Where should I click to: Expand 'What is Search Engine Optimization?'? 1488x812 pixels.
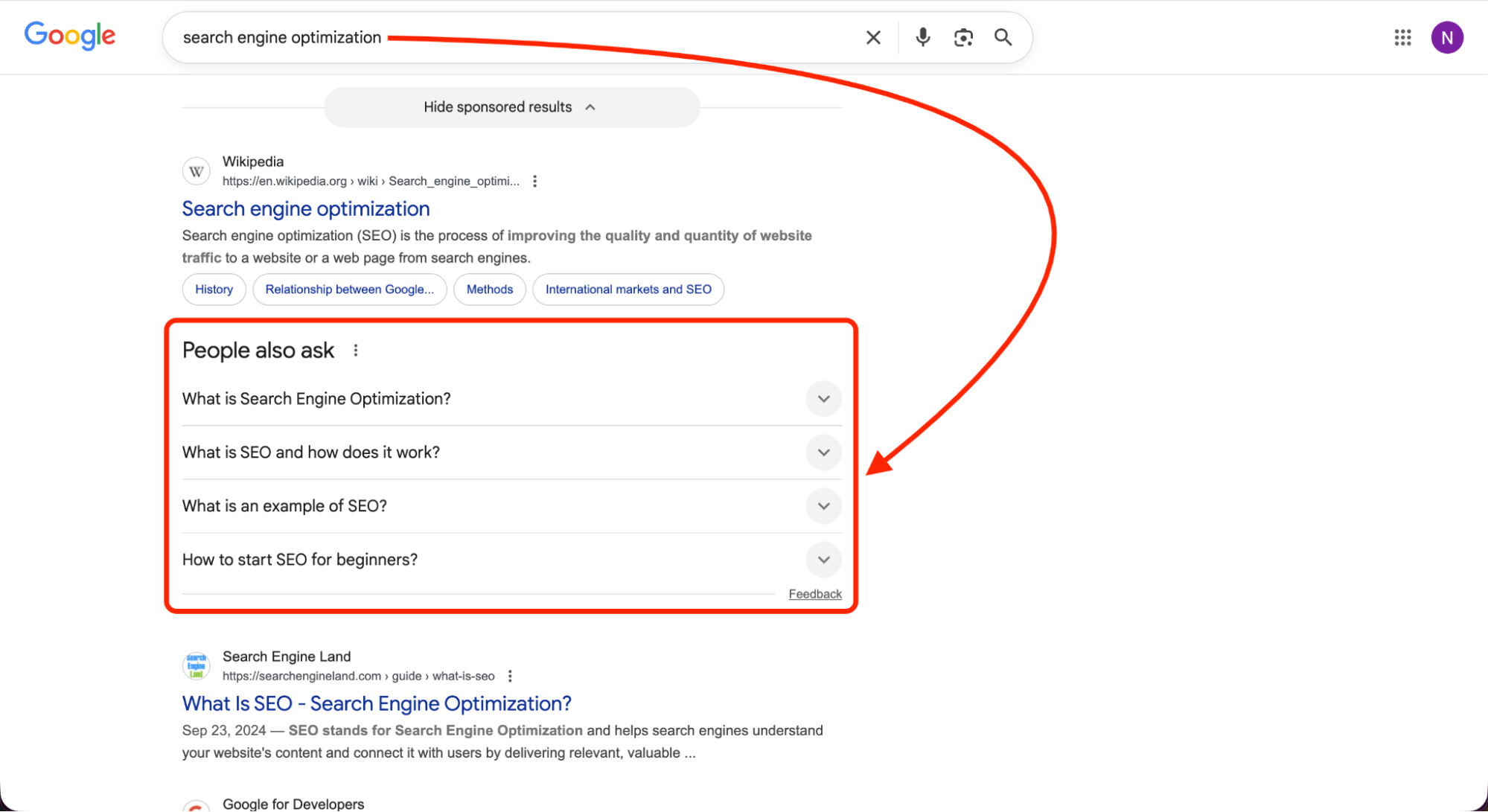[823, 398]
